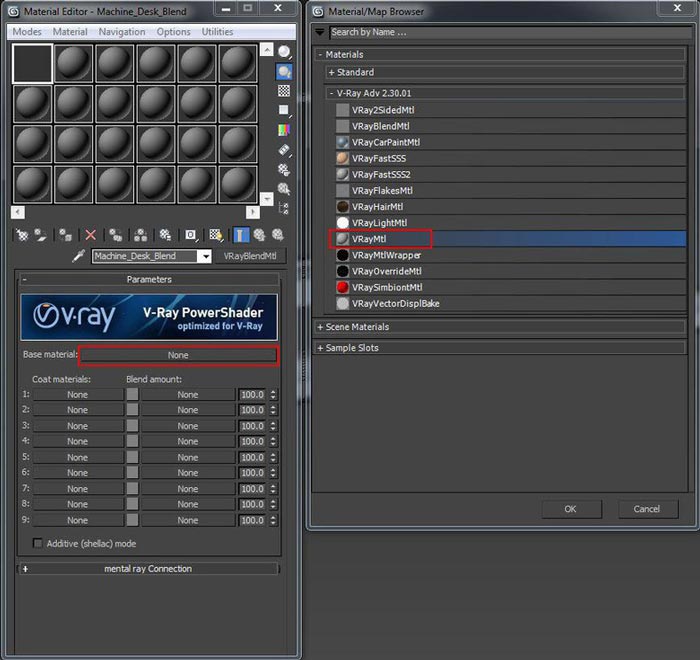Select VRayBlendMtl in the browser list
Screen dimensions: 700x660
click(x=511, y=126)
